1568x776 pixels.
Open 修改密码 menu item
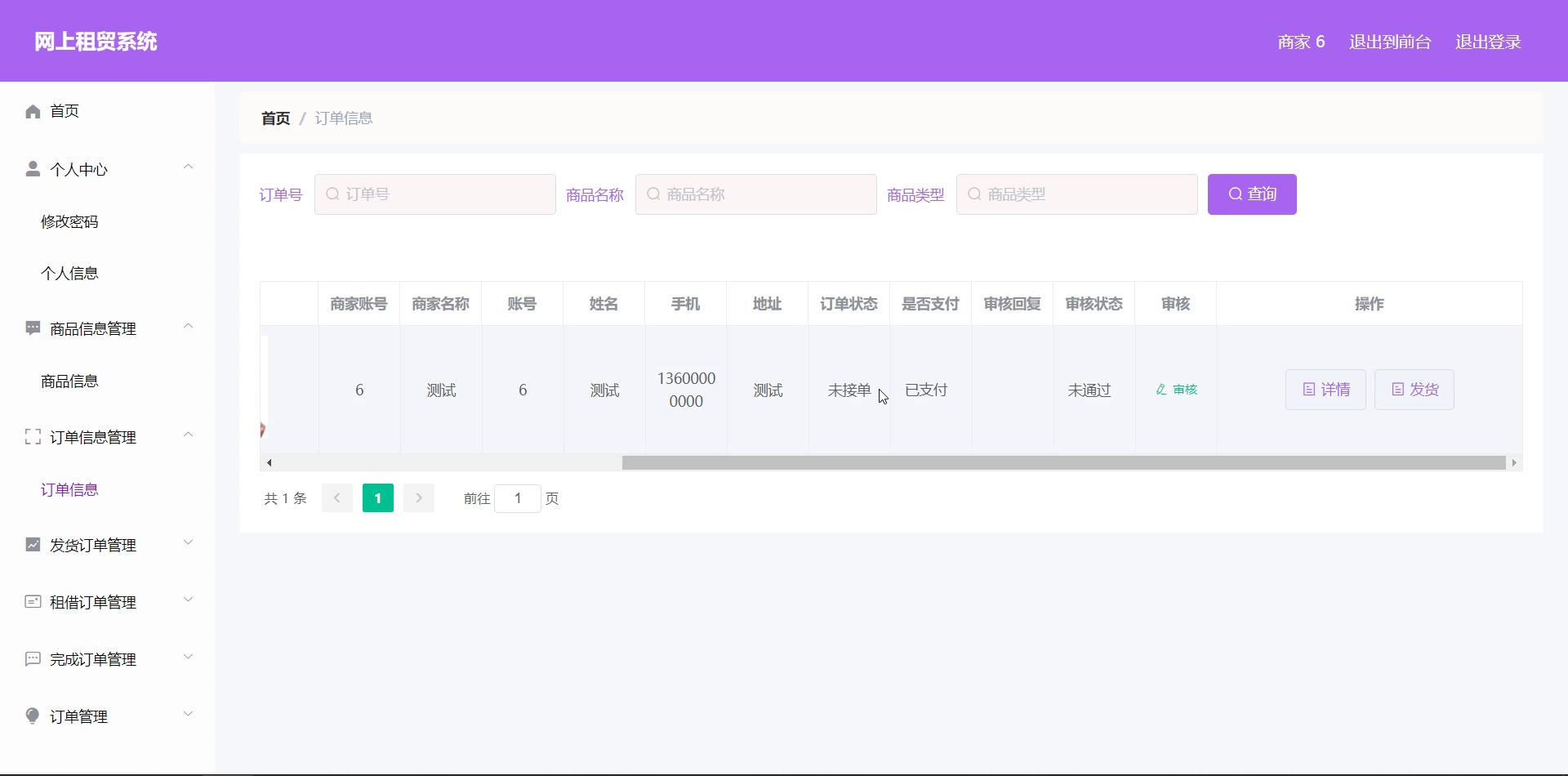(69, 222)
